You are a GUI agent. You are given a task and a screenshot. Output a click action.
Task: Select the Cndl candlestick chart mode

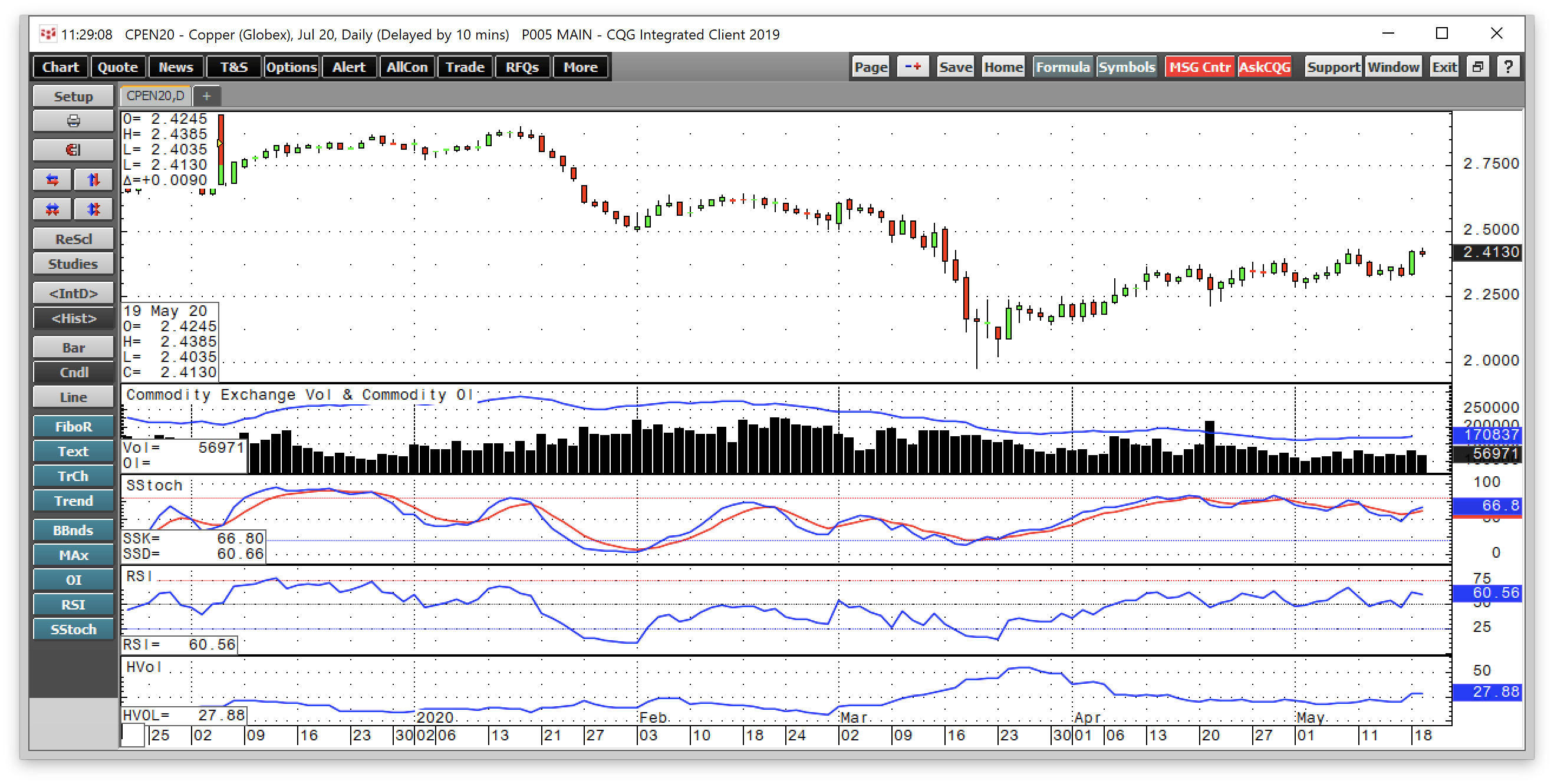tap(73, 373)
